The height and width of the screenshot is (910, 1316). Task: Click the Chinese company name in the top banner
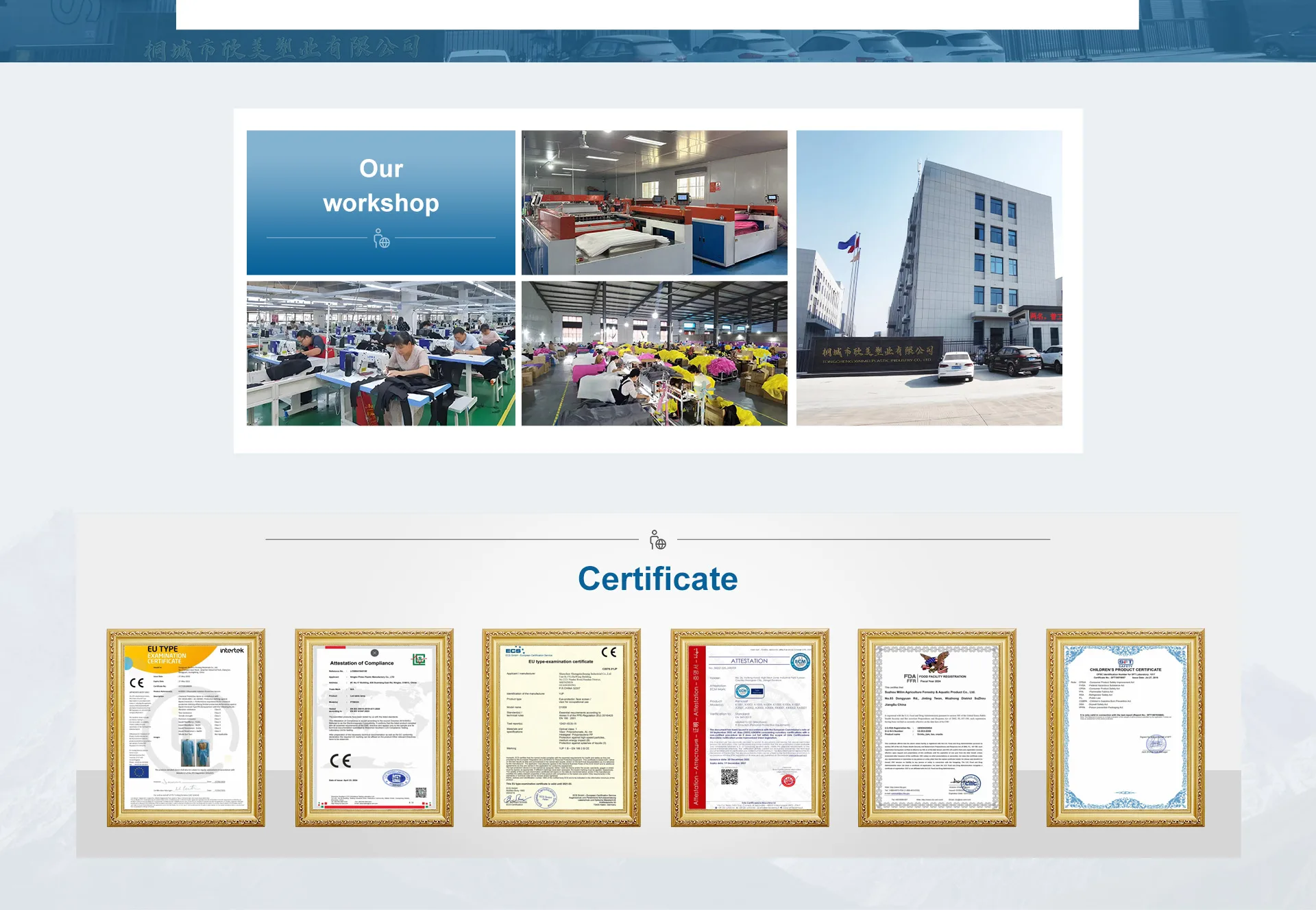(x=282, y=48)
